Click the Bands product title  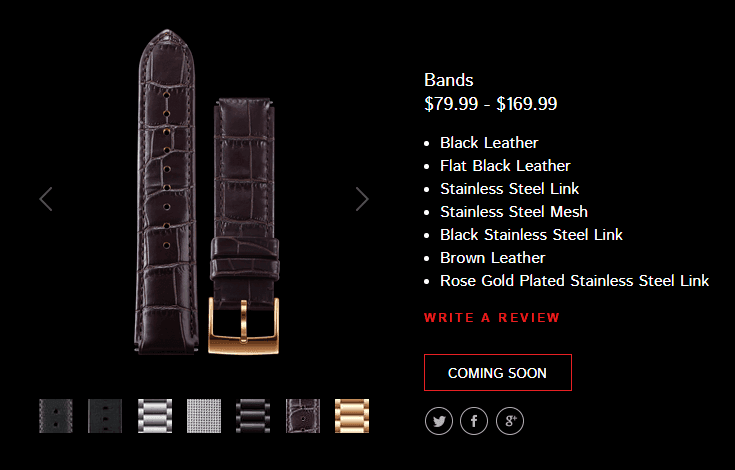coord(449,80)
